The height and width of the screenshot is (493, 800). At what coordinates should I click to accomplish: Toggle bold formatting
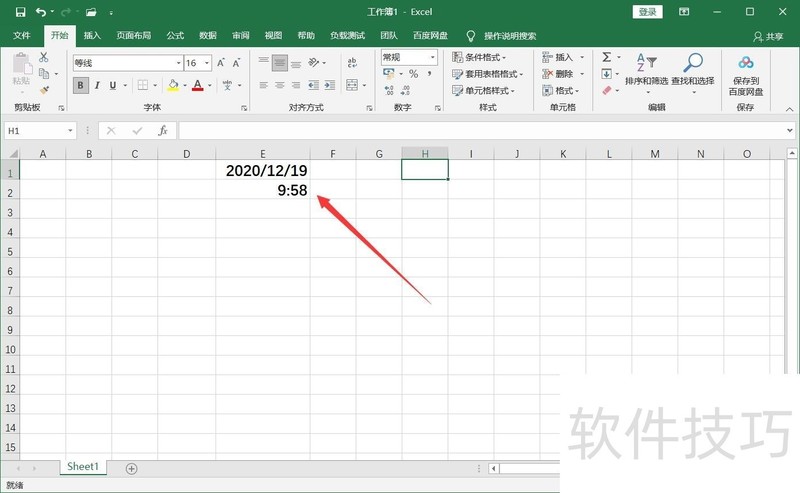[80, 85]
